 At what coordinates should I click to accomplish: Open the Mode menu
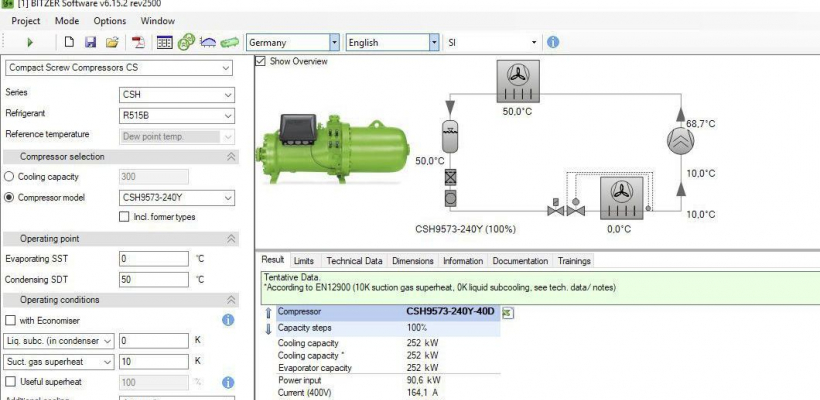[67, 21]
